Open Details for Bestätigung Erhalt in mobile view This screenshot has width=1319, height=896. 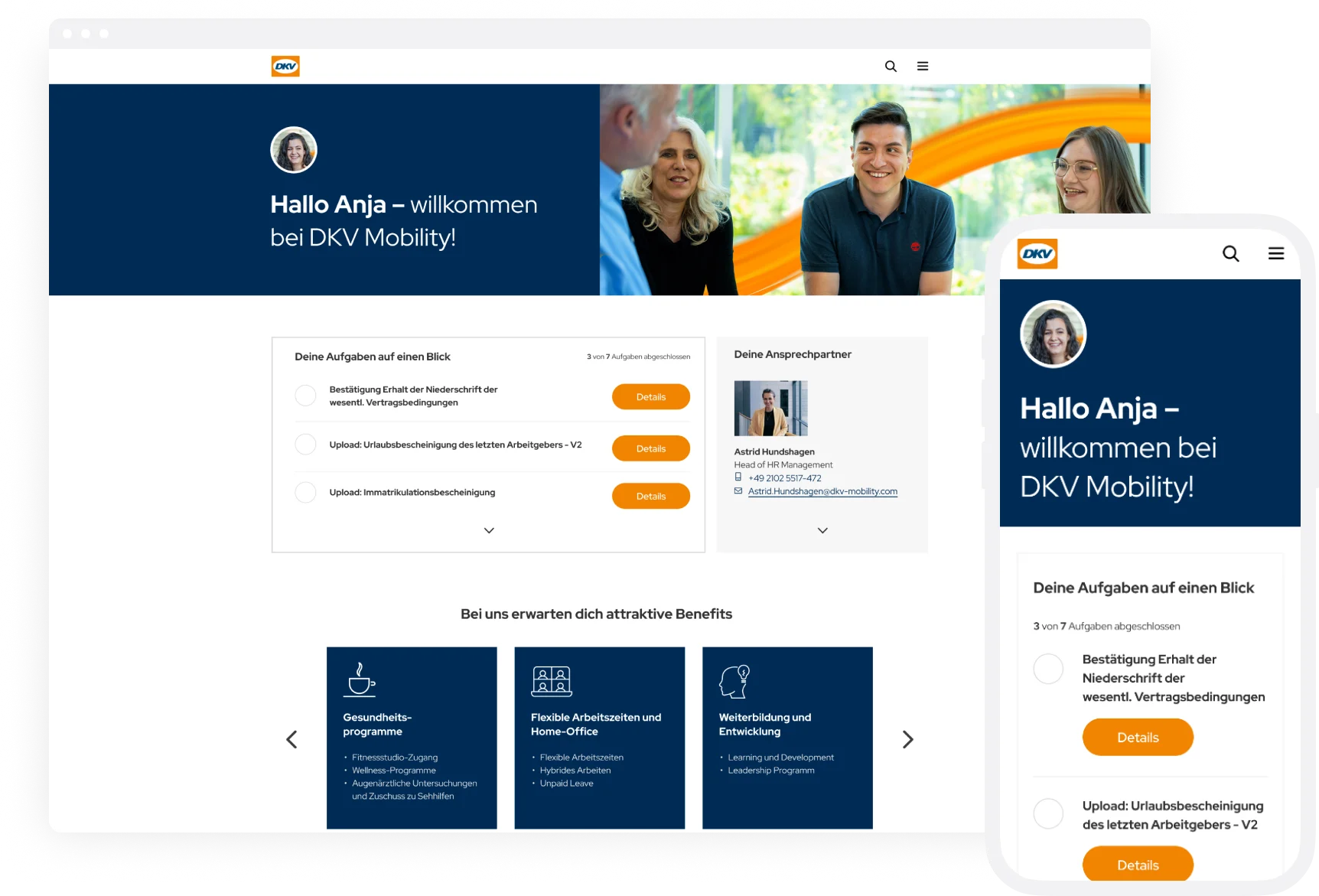tap(1138, 737)
